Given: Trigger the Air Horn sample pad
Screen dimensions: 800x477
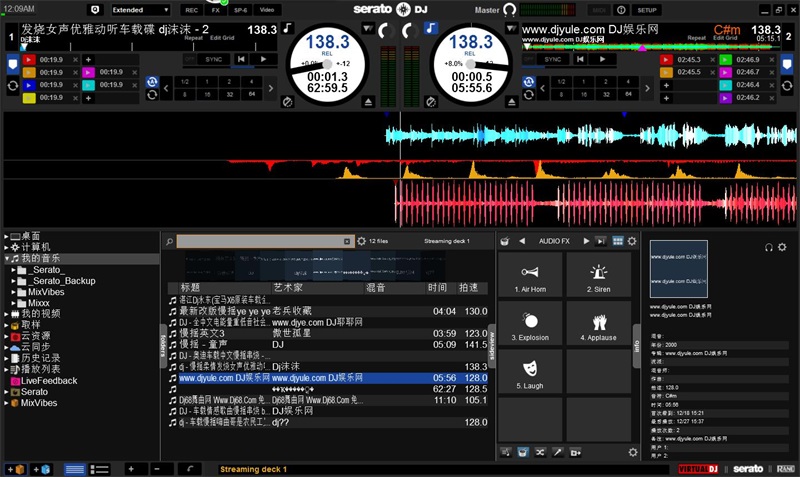Looking at the screenshot, I should pos(530,277).
